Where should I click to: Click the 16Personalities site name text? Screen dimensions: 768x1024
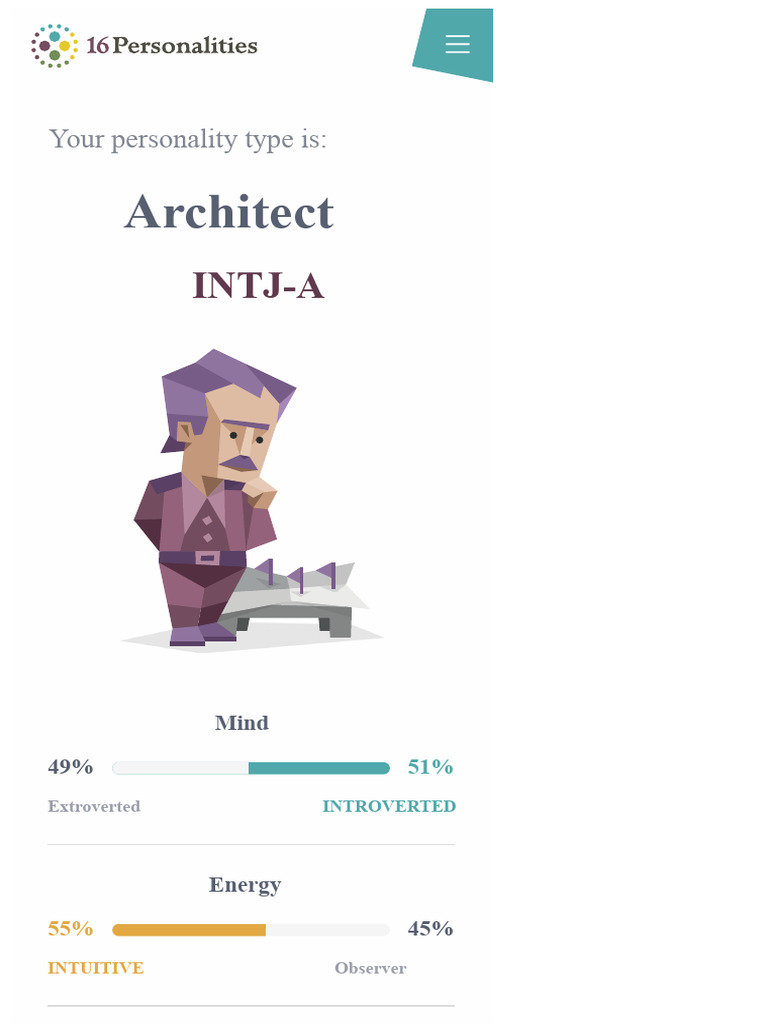[172, 45]
